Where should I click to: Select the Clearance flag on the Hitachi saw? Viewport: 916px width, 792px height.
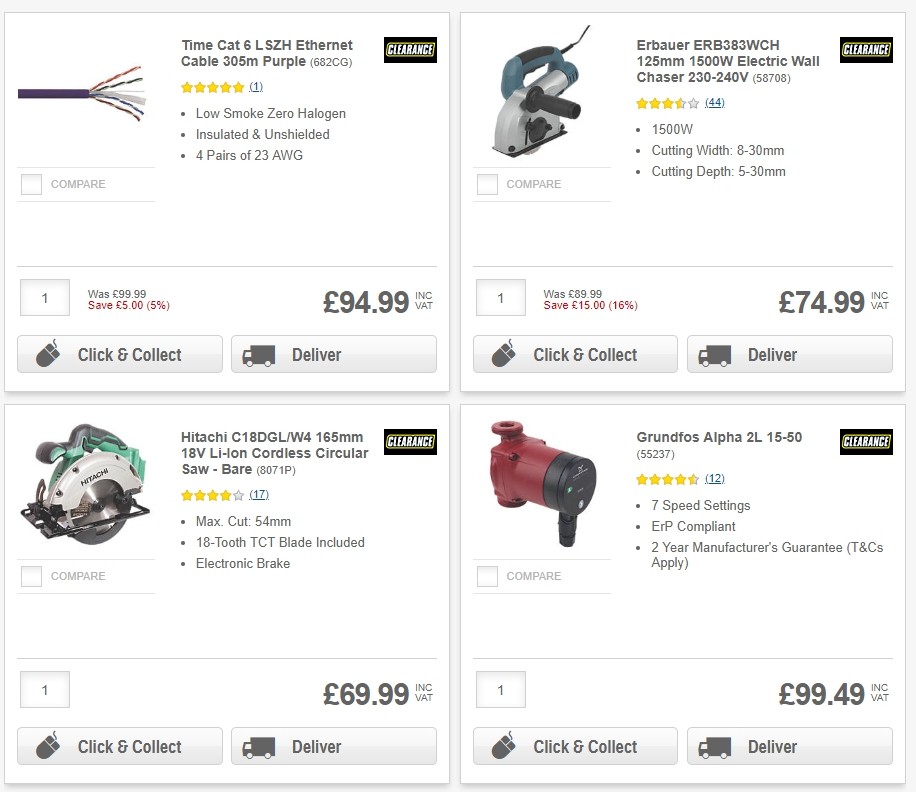pyautogui.click(x=410, y=442)
